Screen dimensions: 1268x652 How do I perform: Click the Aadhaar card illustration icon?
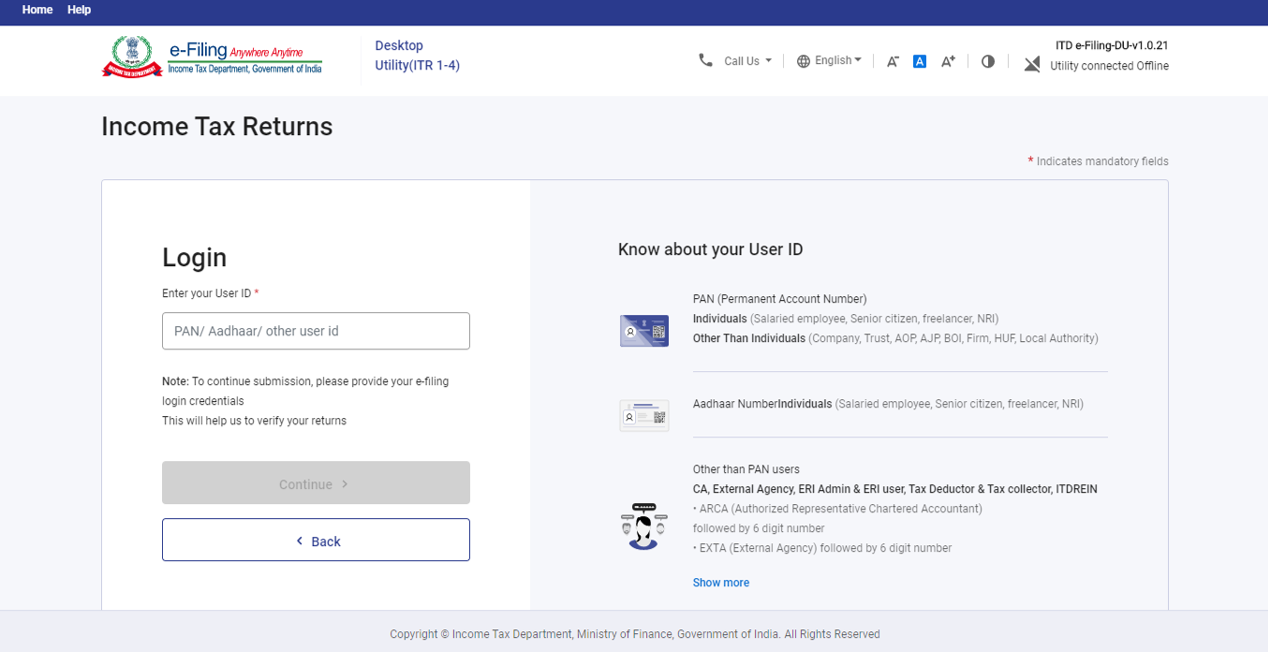coord(644,415)
